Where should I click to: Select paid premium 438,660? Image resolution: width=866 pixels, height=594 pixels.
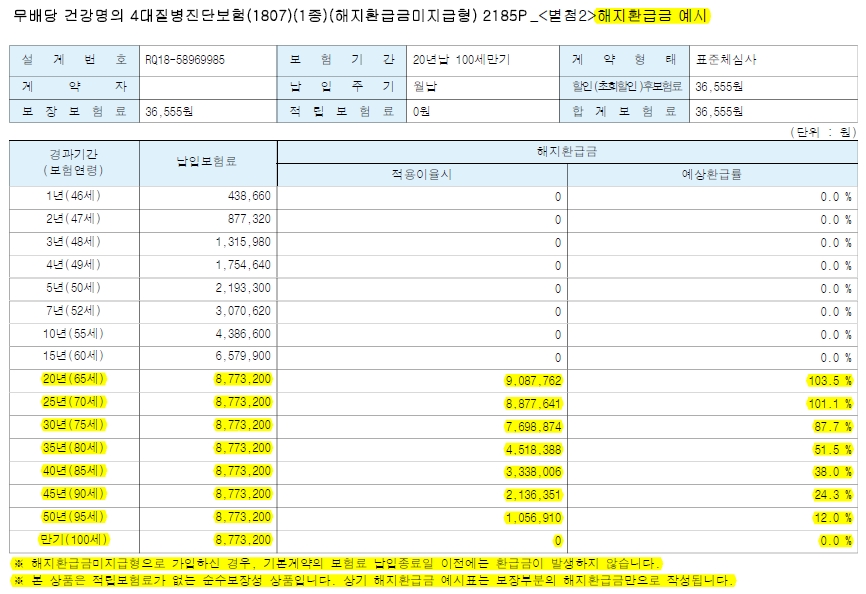point(249,196)
